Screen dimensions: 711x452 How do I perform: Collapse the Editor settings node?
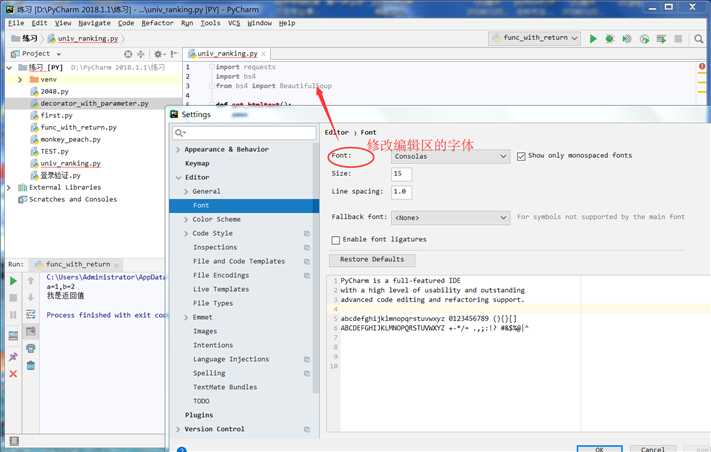tap(178, 178)
